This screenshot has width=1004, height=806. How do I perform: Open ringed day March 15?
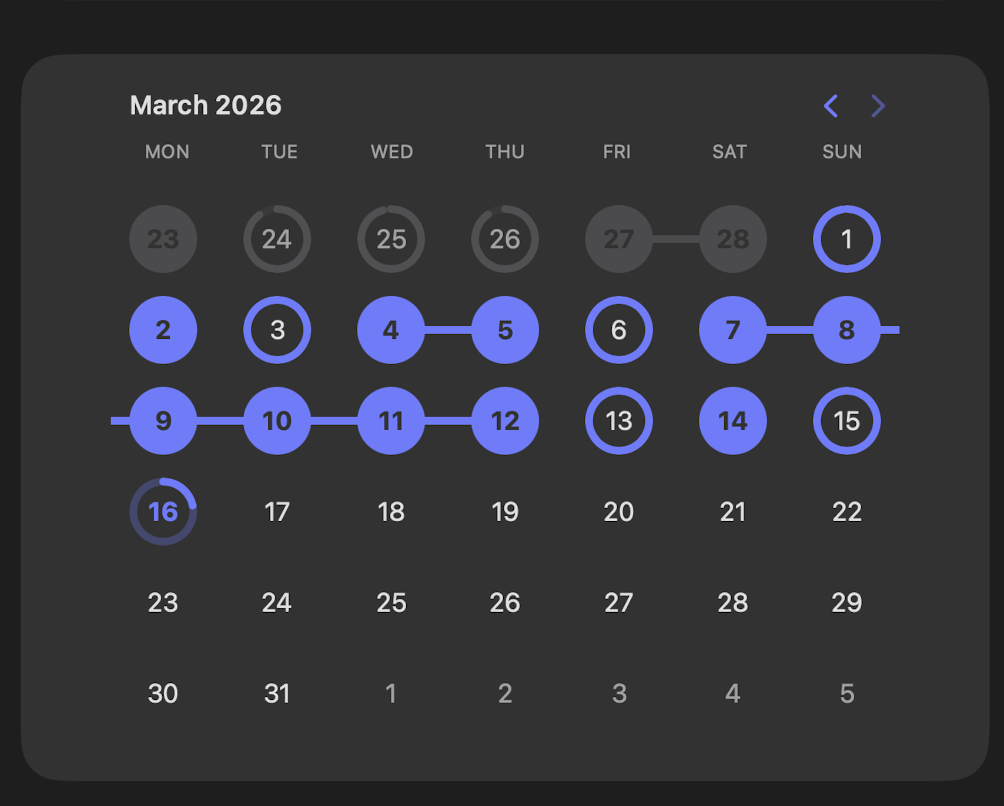[847, 421]
